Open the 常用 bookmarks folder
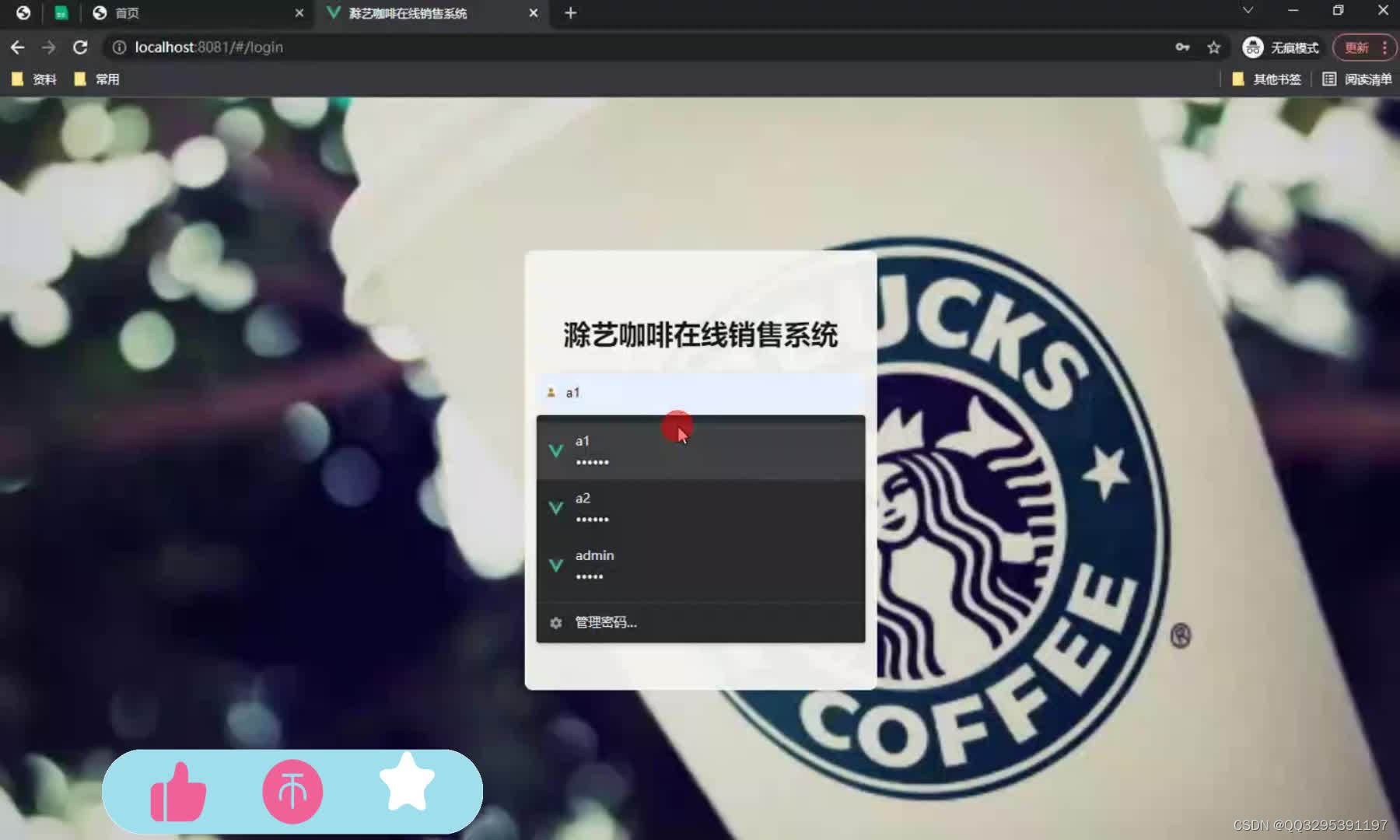Screen dimensions: 1400x840 (x=96, y=79)
